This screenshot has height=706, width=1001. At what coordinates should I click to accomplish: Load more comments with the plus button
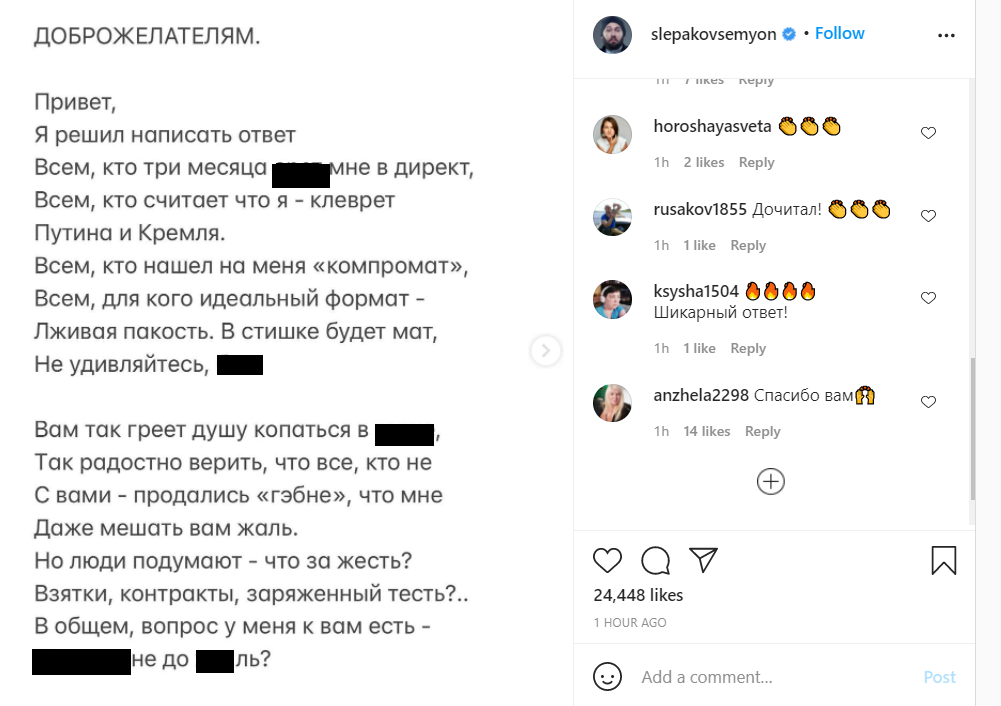click(x=770, y=481)
